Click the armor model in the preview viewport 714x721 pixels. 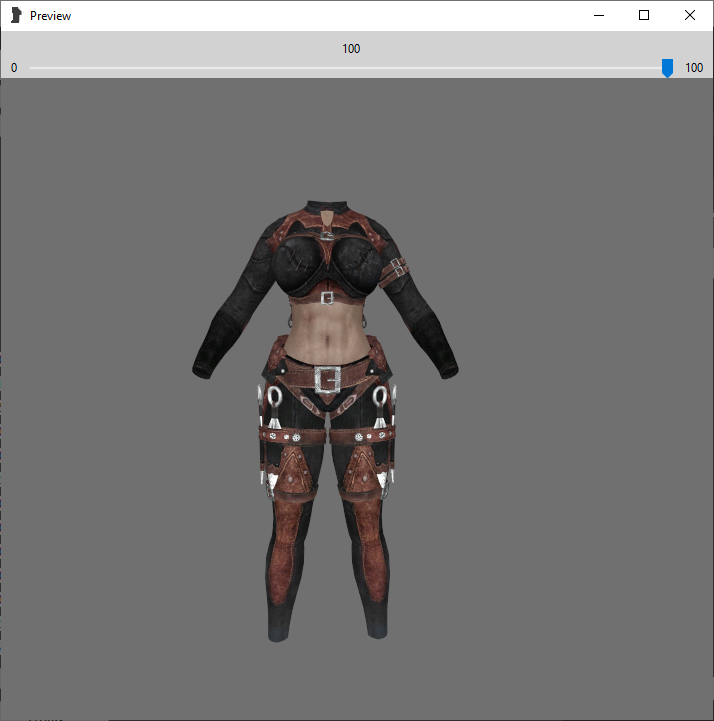(x=325, y=420)
